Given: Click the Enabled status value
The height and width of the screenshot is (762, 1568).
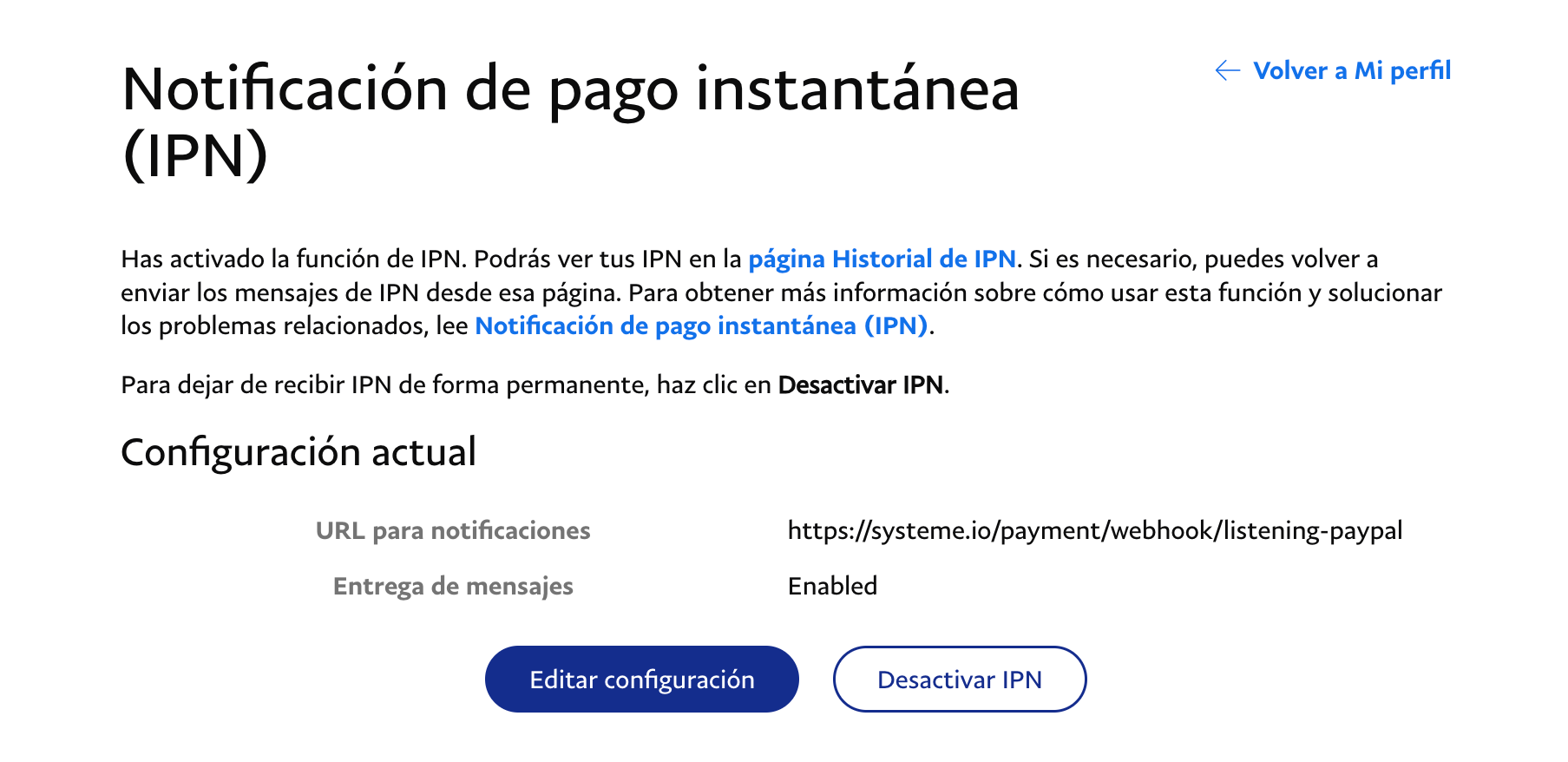Looking at the screenshot, I should tap(832, 586).
